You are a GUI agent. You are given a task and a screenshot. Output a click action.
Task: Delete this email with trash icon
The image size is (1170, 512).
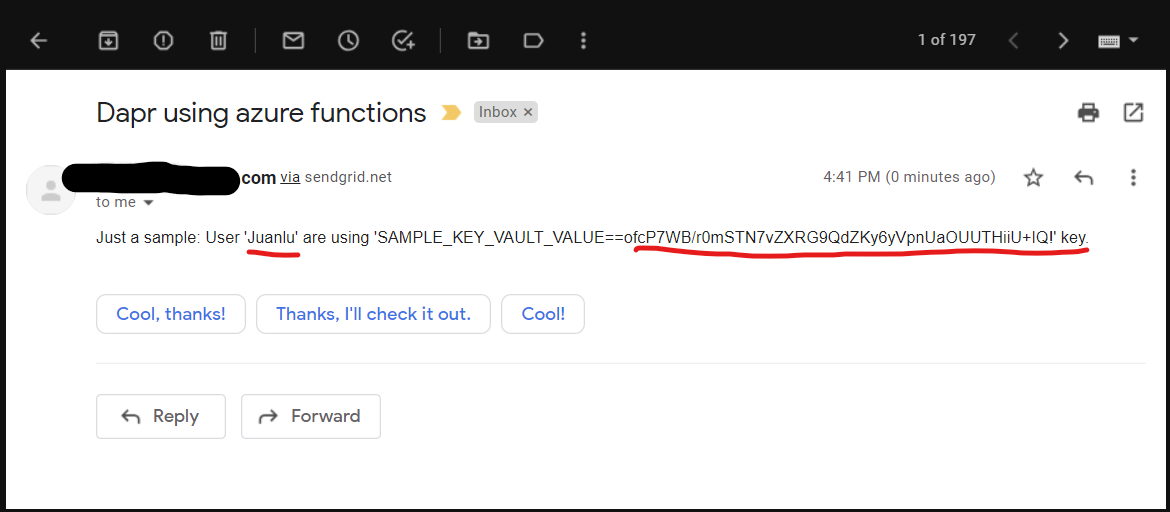[218, 40]
